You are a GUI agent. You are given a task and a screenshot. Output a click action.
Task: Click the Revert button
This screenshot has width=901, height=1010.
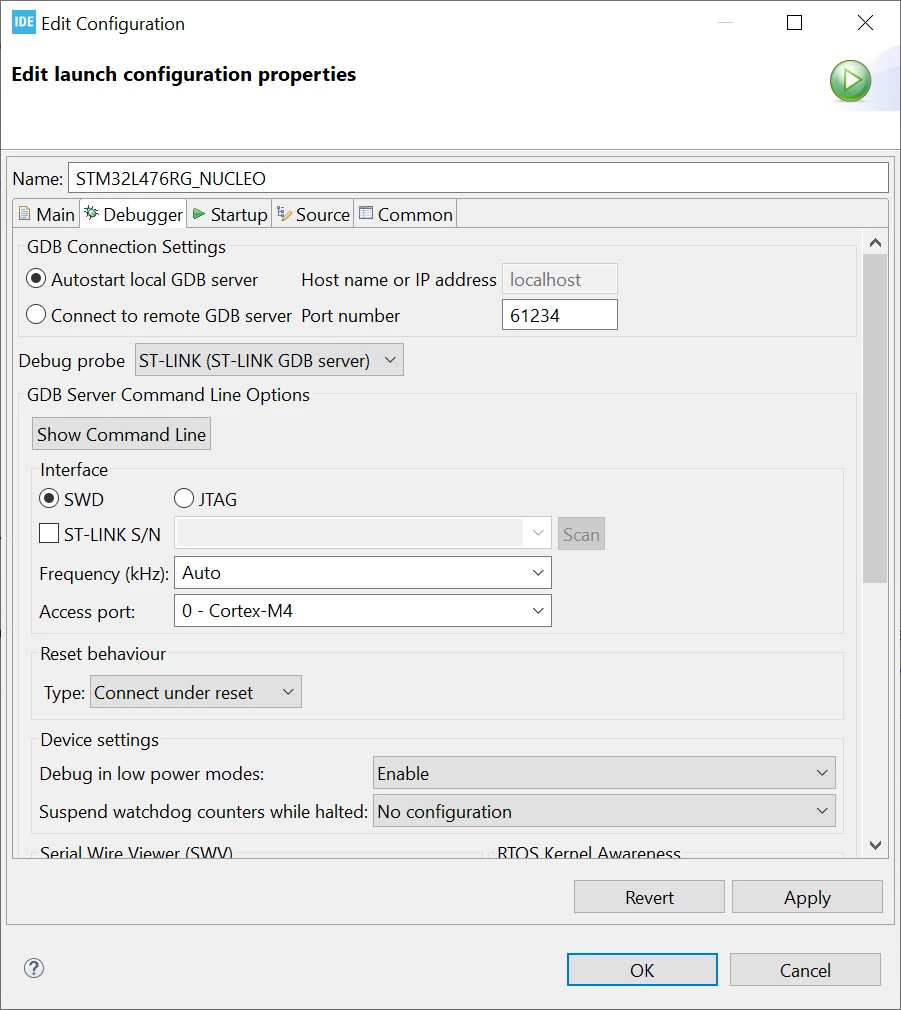tap(649, 897)
